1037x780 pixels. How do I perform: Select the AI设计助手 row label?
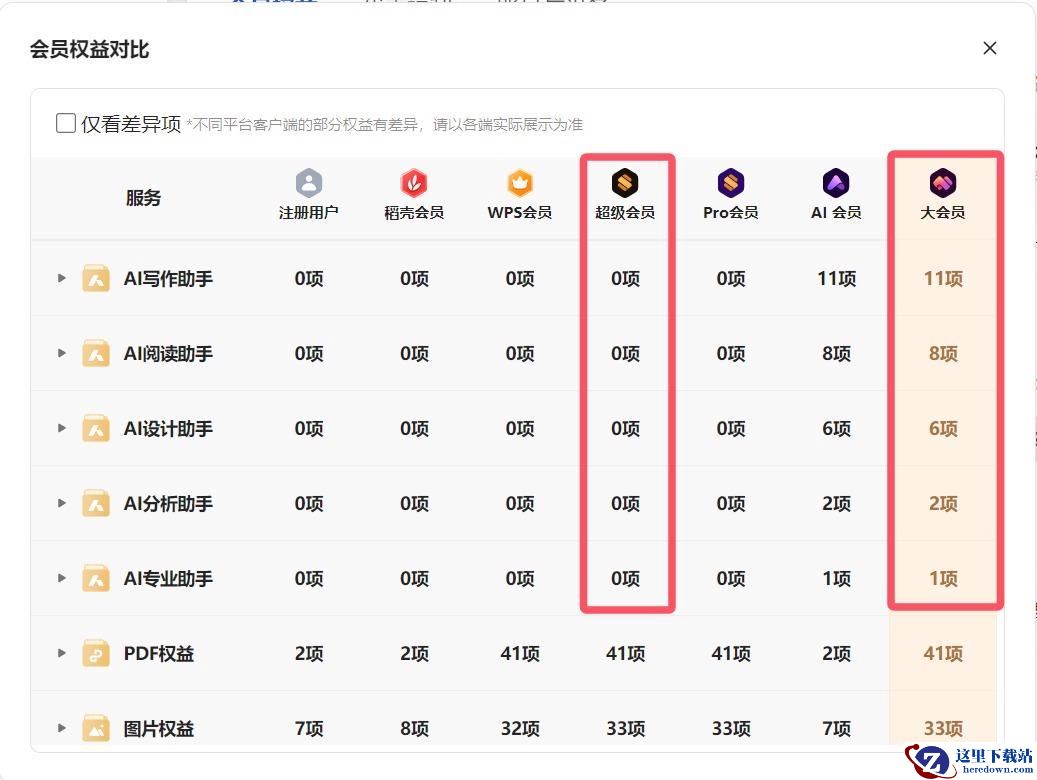point(168,429)
